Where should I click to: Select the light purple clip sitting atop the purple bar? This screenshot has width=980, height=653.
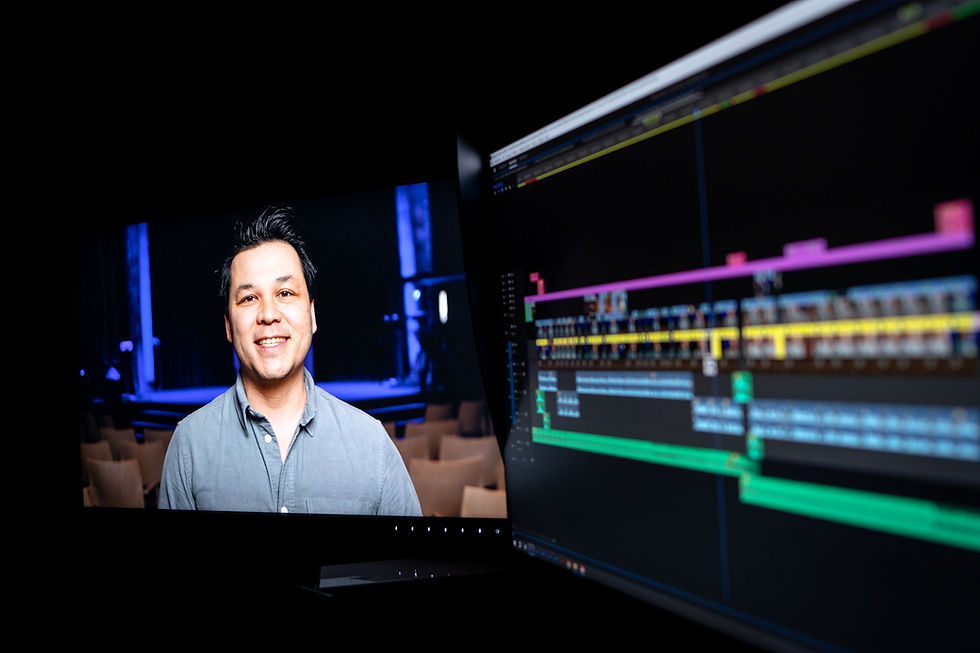(x=805, y=247)
